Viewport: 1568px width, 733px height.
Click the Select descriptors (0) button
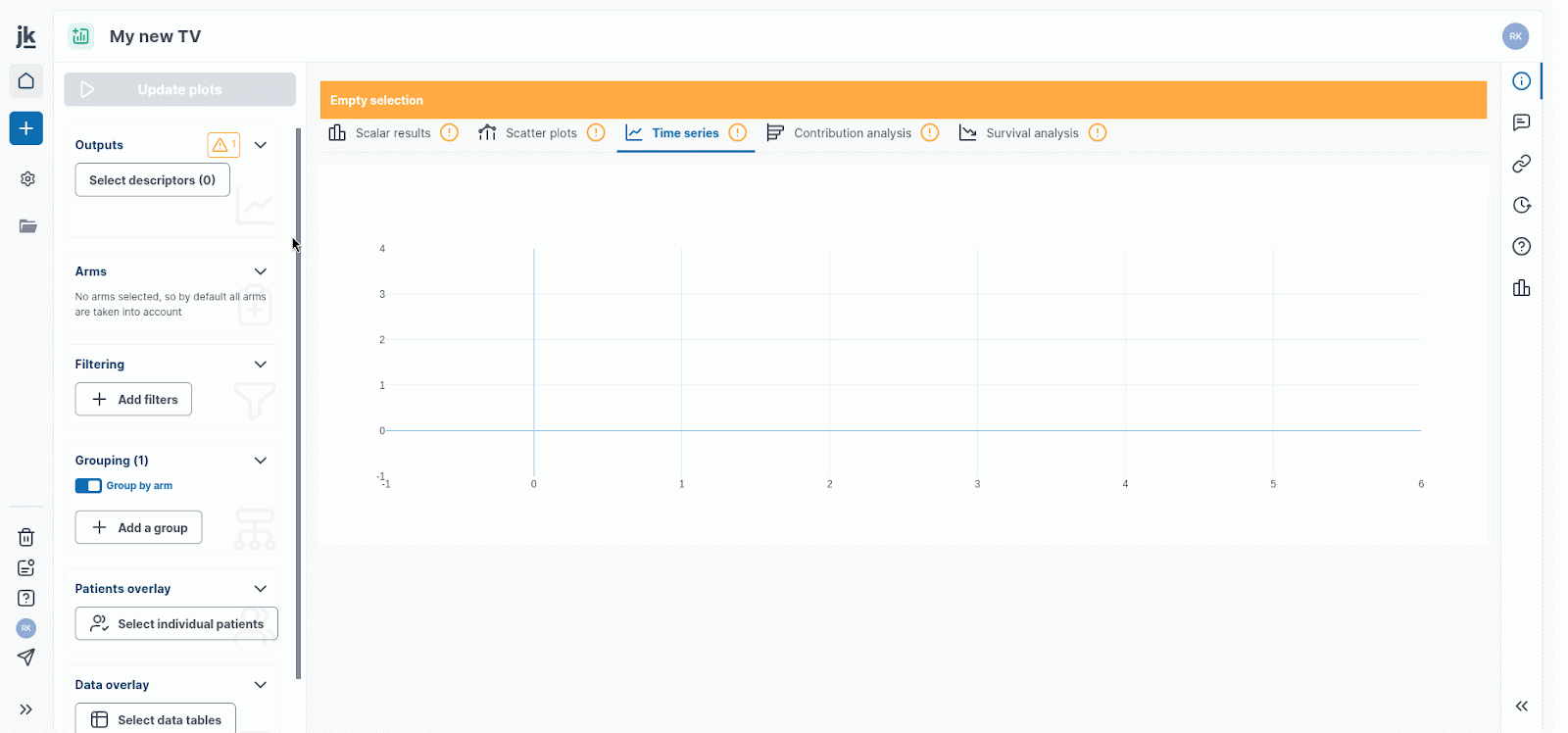point(152,180)
